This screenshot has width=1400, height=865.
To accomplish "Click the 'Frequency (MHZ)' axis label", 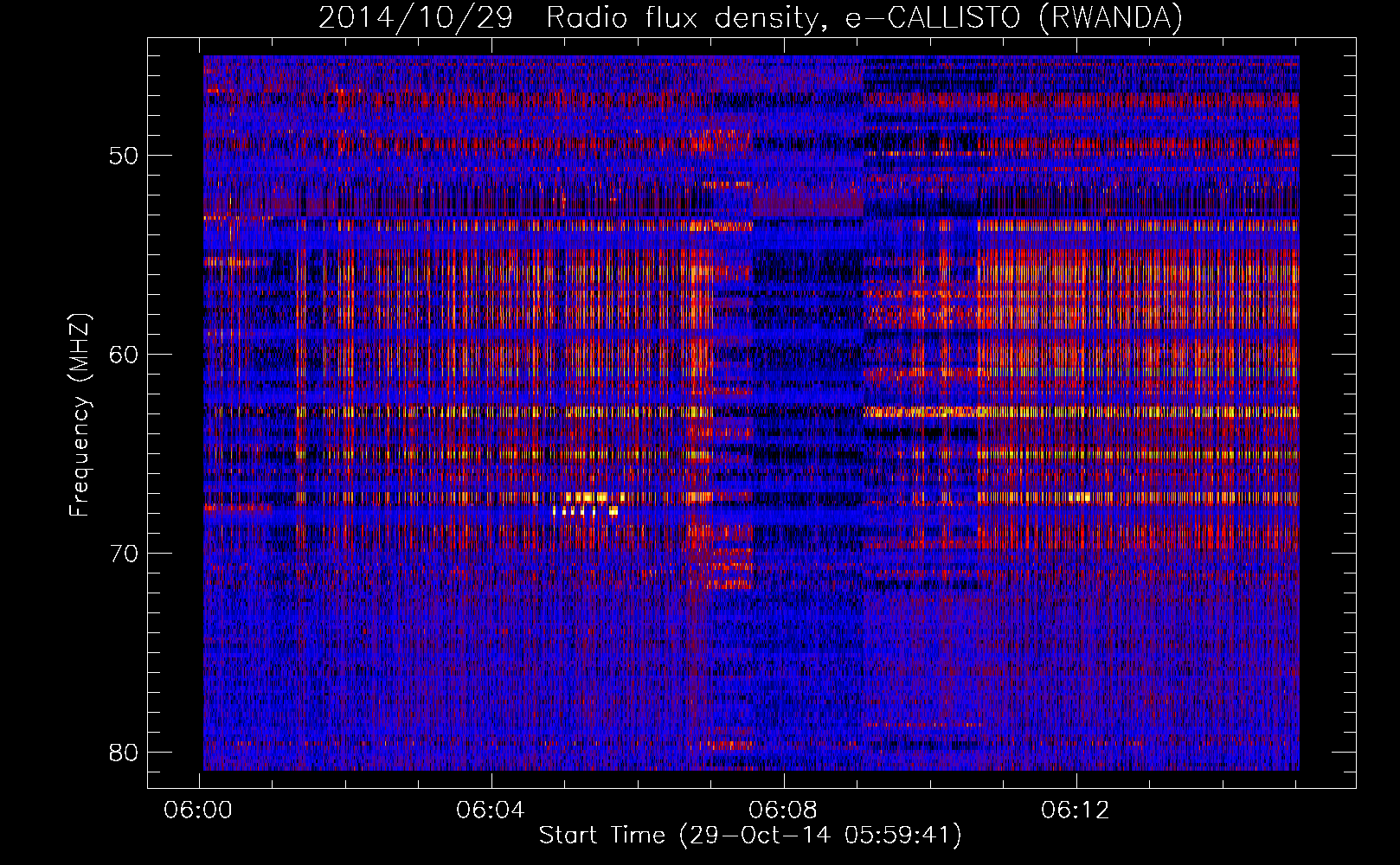I will click(80, 415).
